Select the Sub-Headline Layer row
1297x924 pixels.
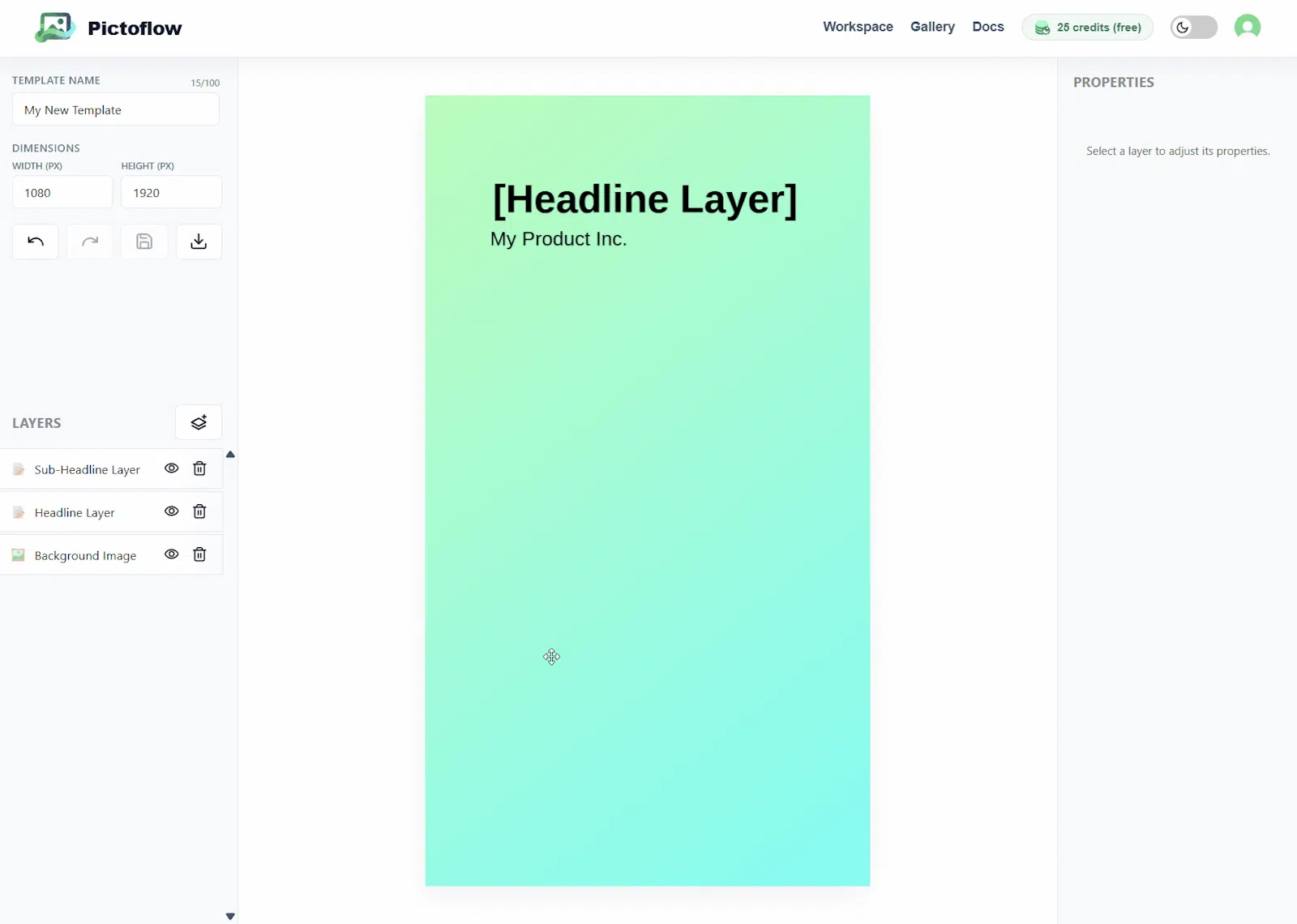(x=112, y=469)
